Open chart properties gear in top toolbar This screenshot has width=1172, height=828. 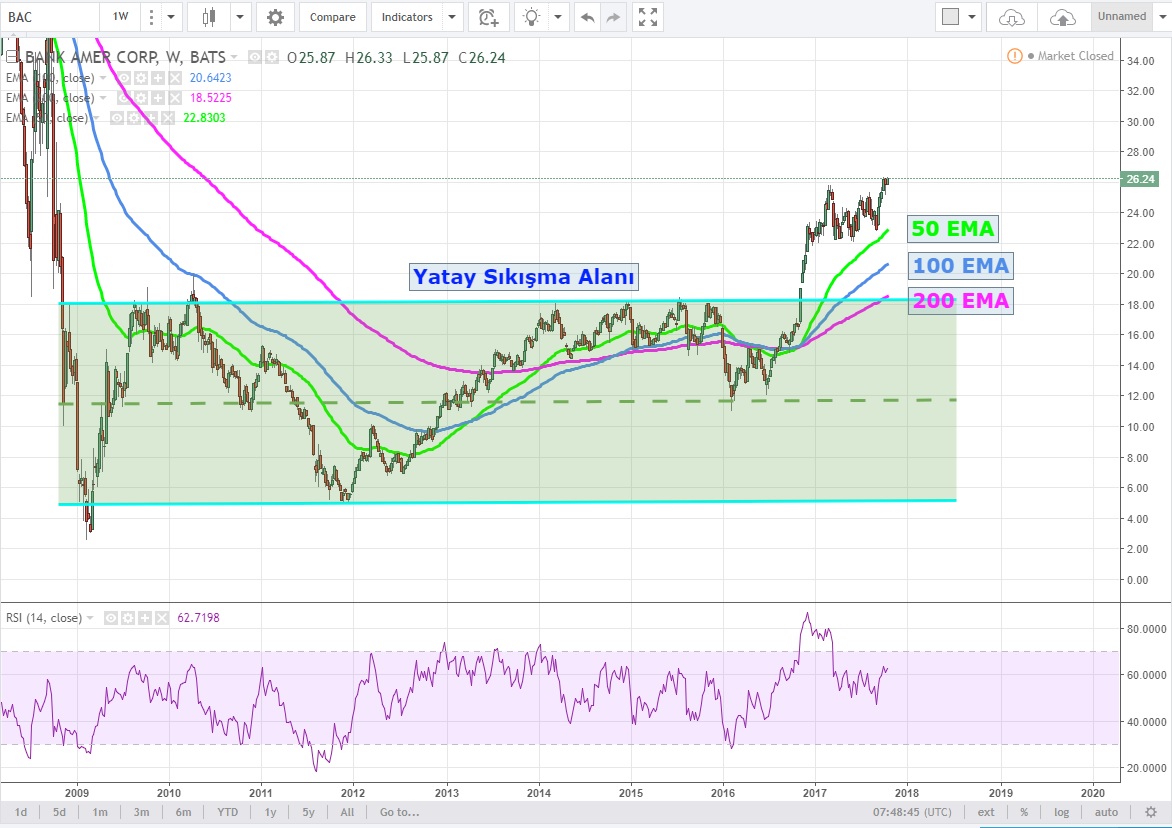tap(275, 17)
